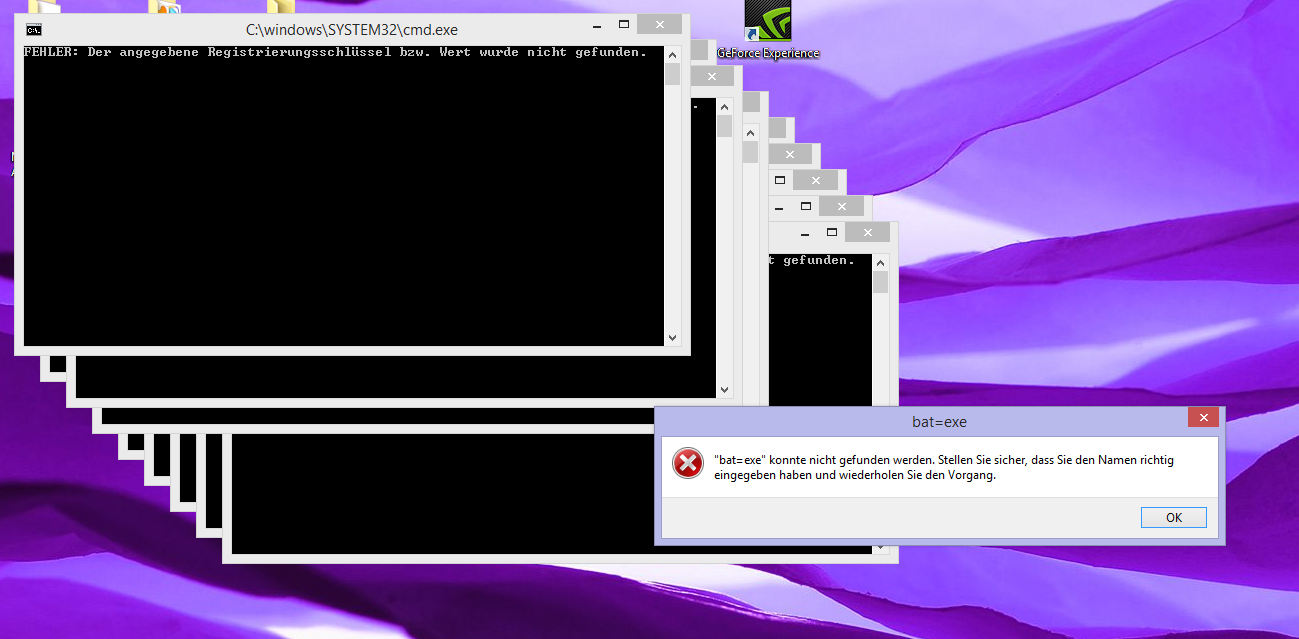This screenshot has height=639, width=1299.
Task: Click the C:\windows\SYSTEM32\cmd.exe title text
Action: point(352,30)
